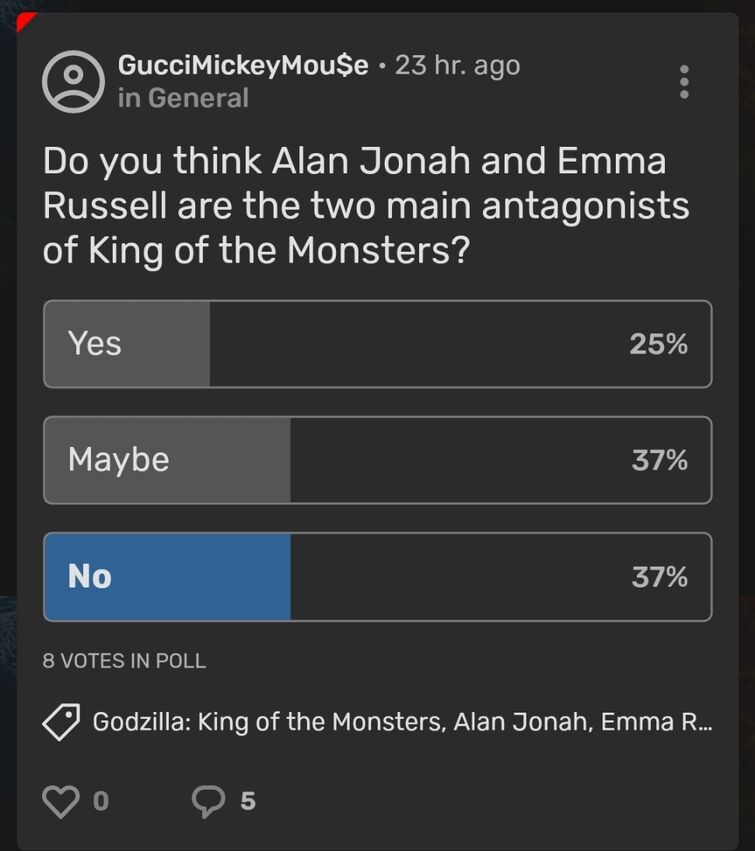
Task: Like the post with heart icon
Action: coord(61,801)
